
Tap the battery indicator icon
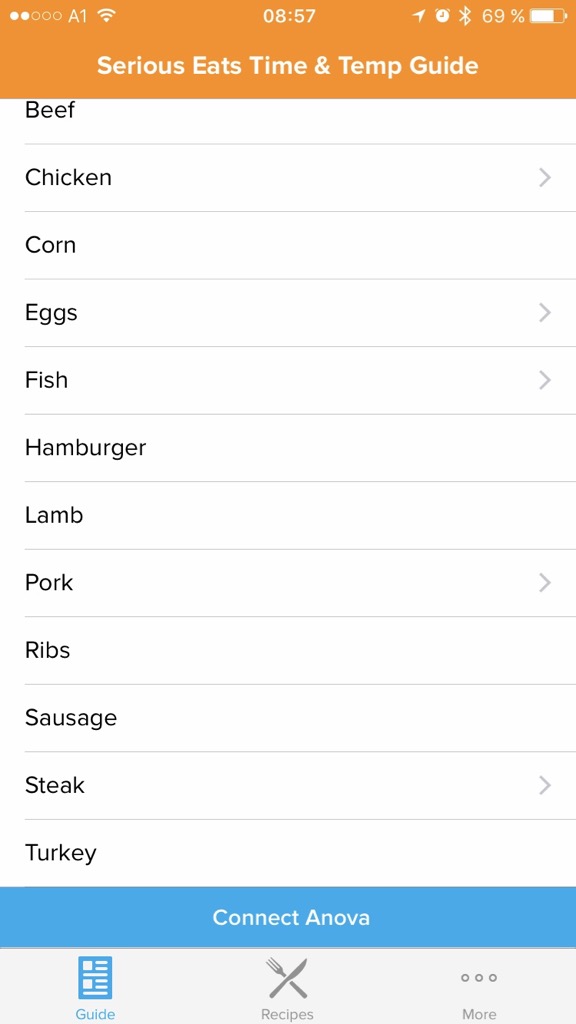549,16
